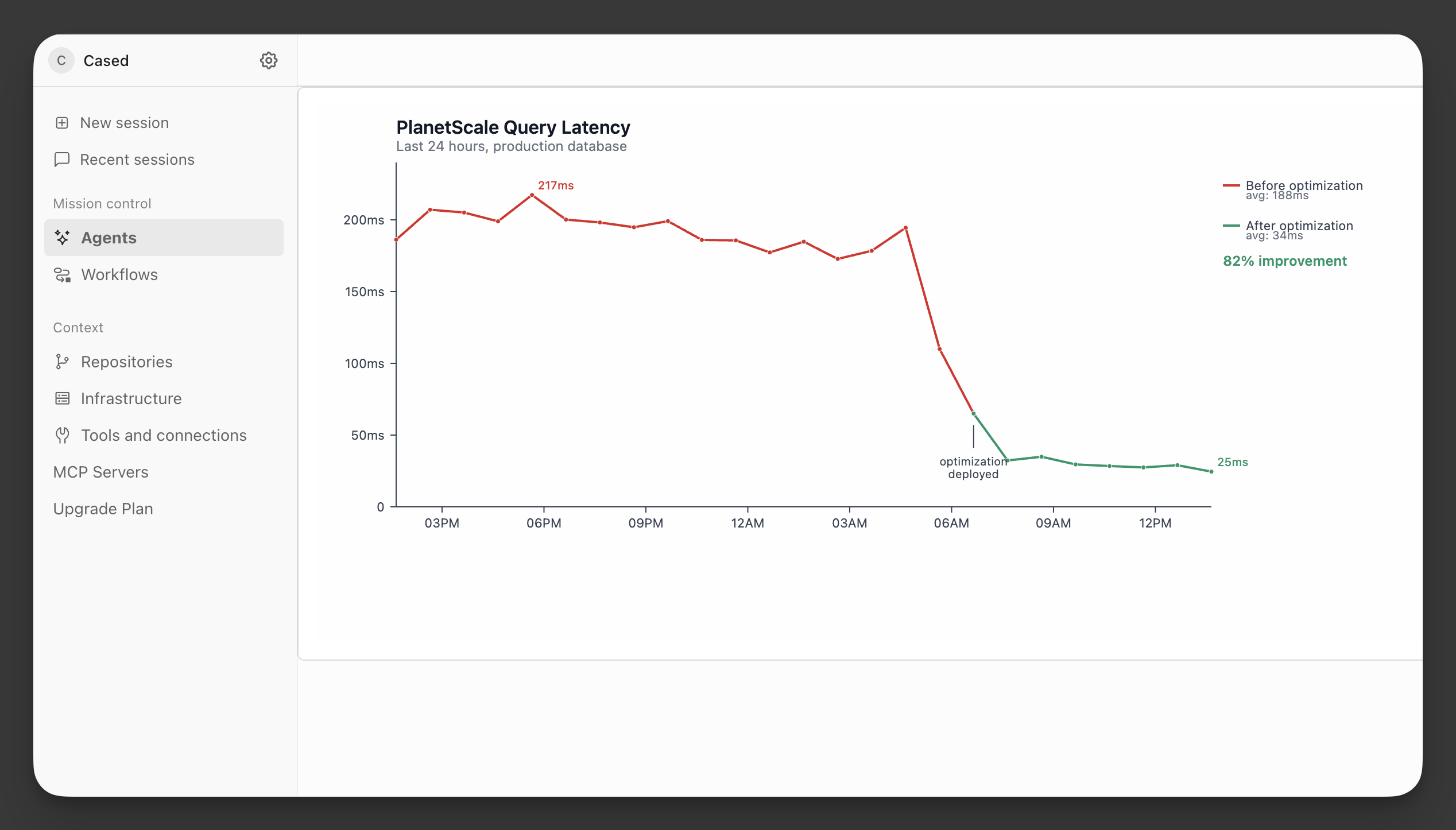Click the After optimization legend label
Image resolution: width=1456 pixels, height=830 pixels.
(x=1299, y=226)
